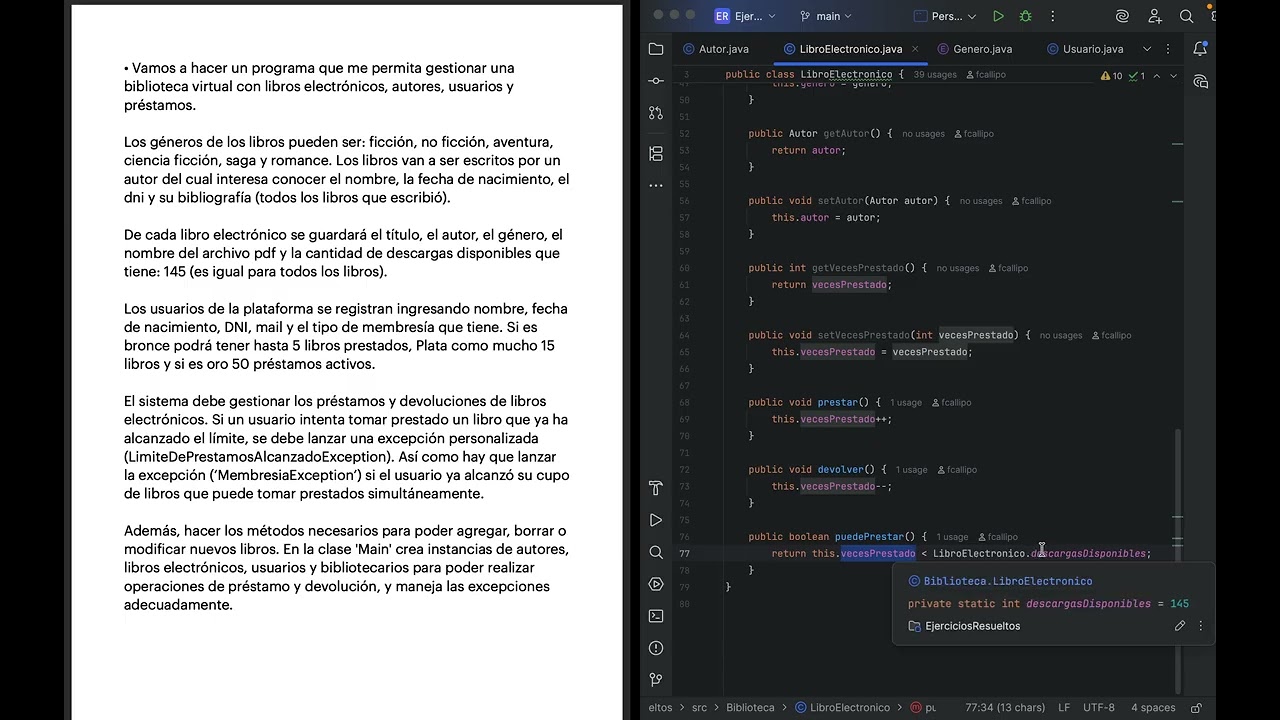Click the 1 usage hint beside prestar()
Viewport: 1280px width, 720px height.
click(x=906, y=403)
